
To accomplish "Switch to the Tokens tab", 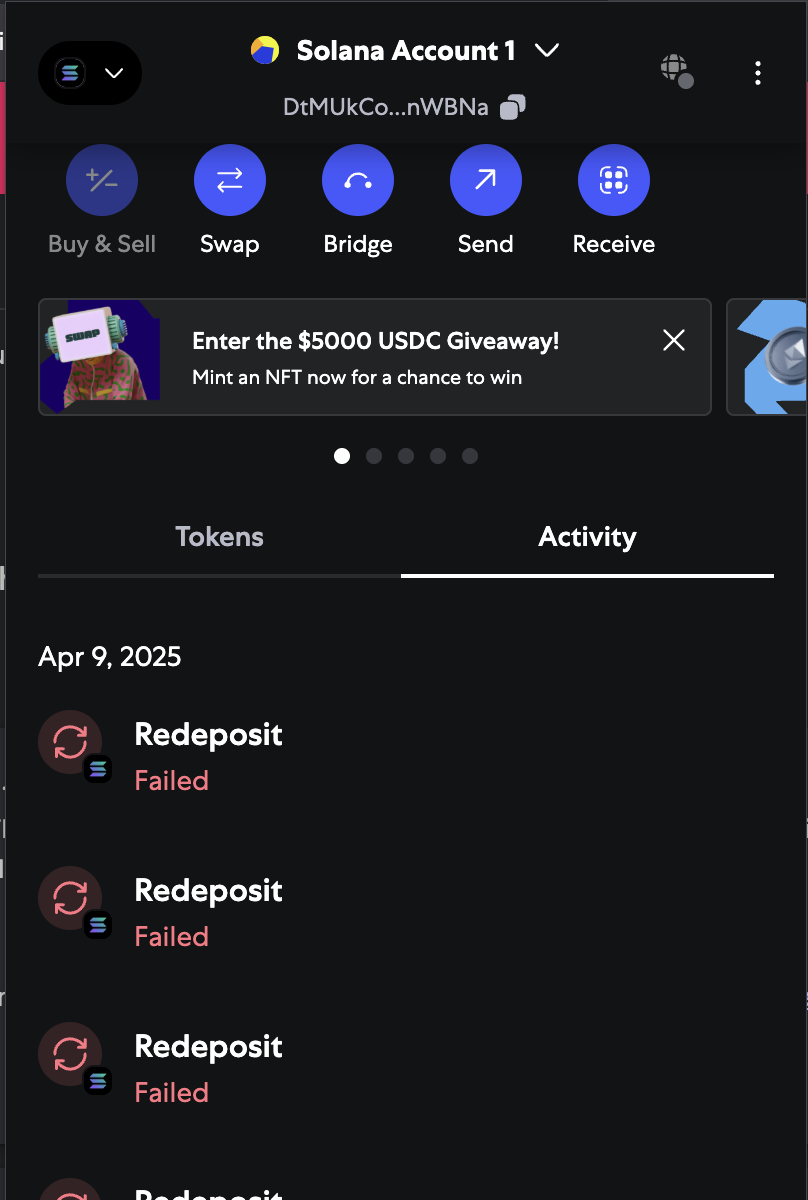I will coord(219,537).
